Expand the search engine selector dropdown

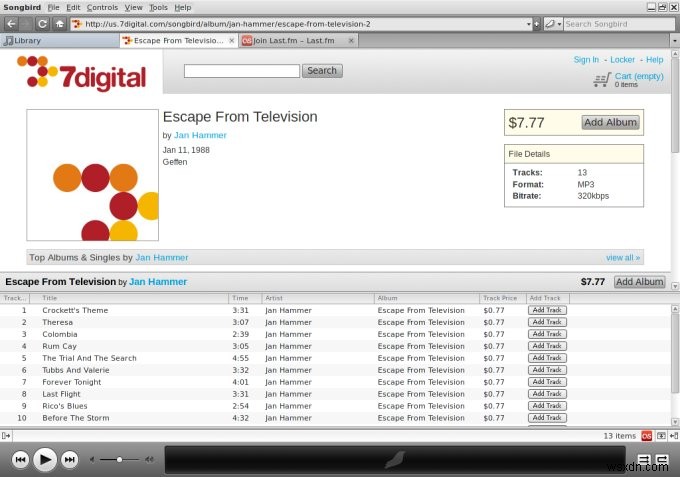(x=553, y=24)
